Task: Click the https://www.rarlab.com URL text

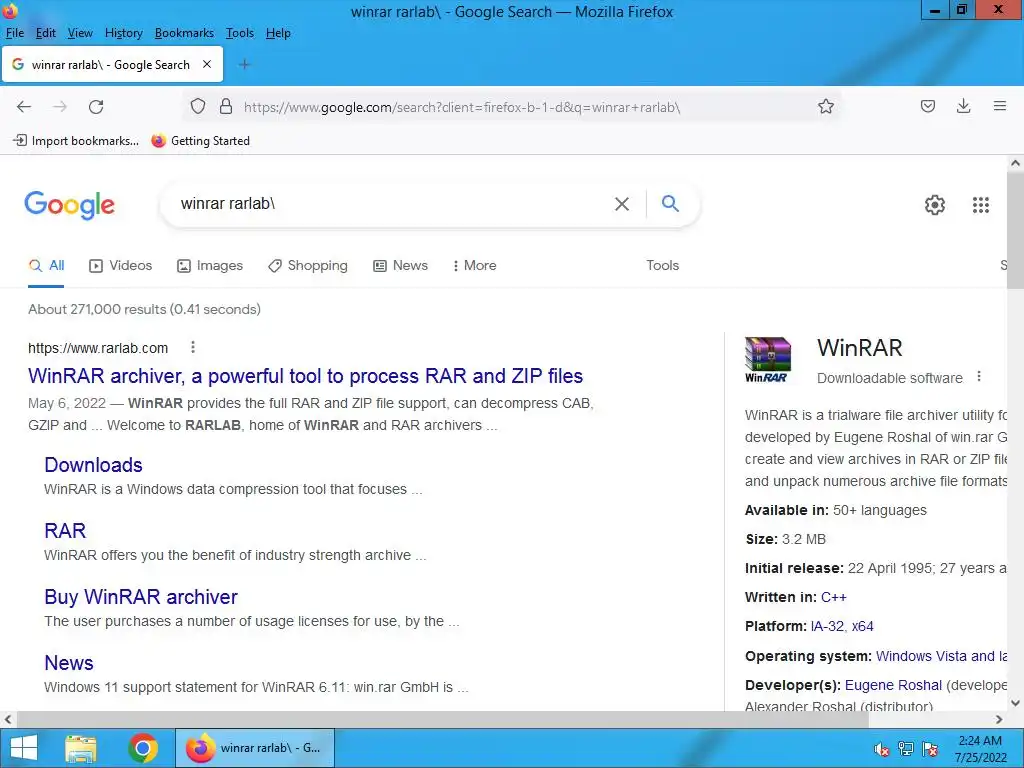Action: click(98, 348)
